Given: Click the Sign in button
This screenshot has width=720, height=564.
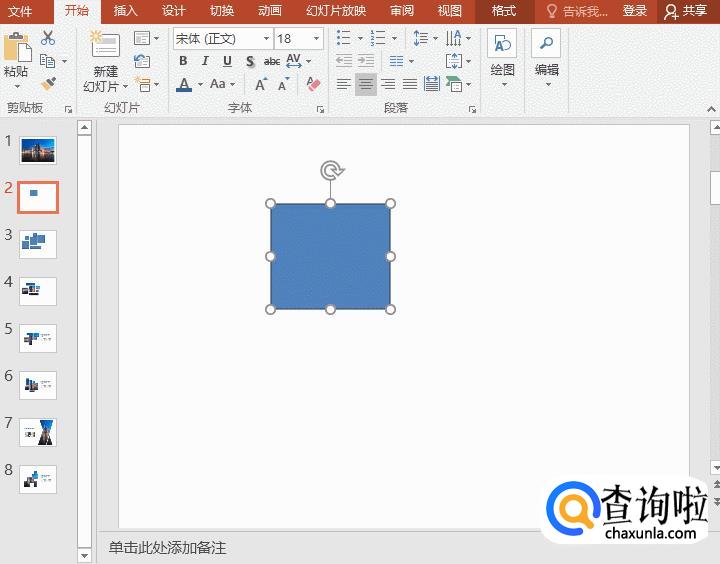Looking at the screenshot, I should click(635, 11).
